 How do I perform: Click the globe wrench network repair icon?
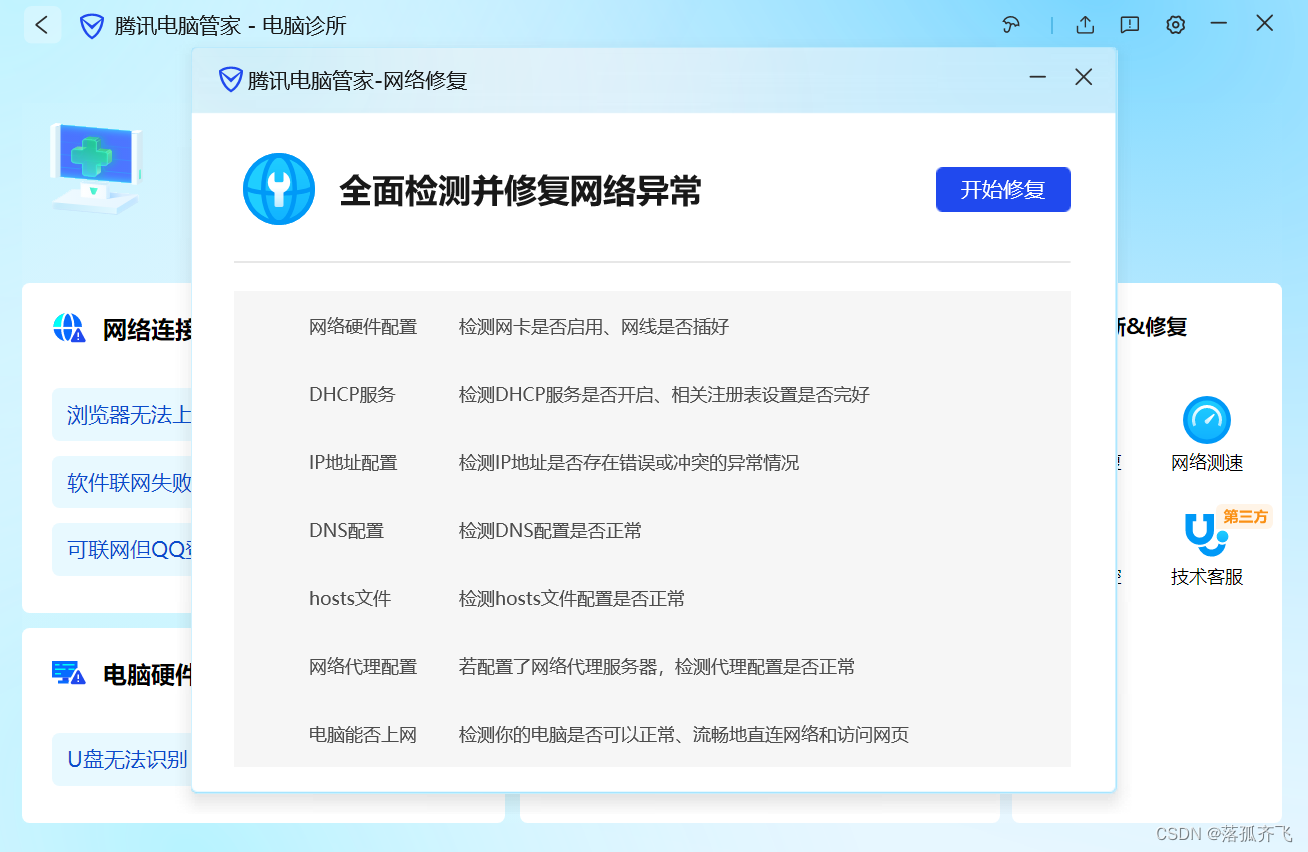pos(279,189)
